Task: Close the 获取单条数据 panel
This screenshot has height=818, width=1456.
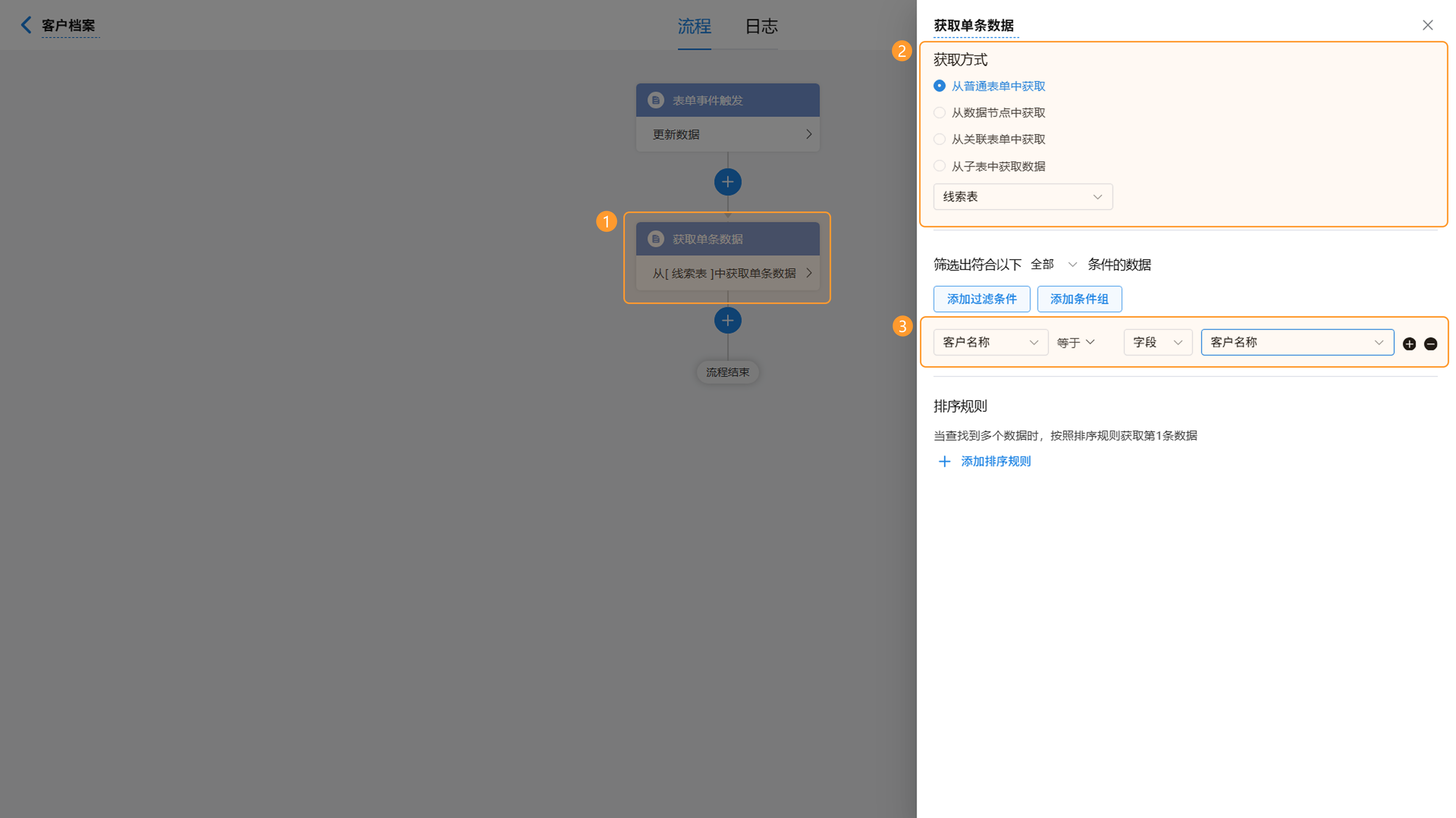Action: tap(1428, 25)
